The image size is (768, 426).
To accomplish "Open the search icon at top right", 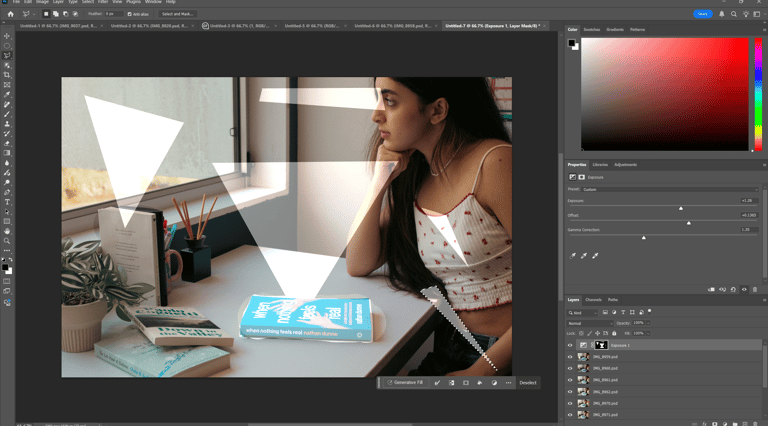I will pos(734,14).
